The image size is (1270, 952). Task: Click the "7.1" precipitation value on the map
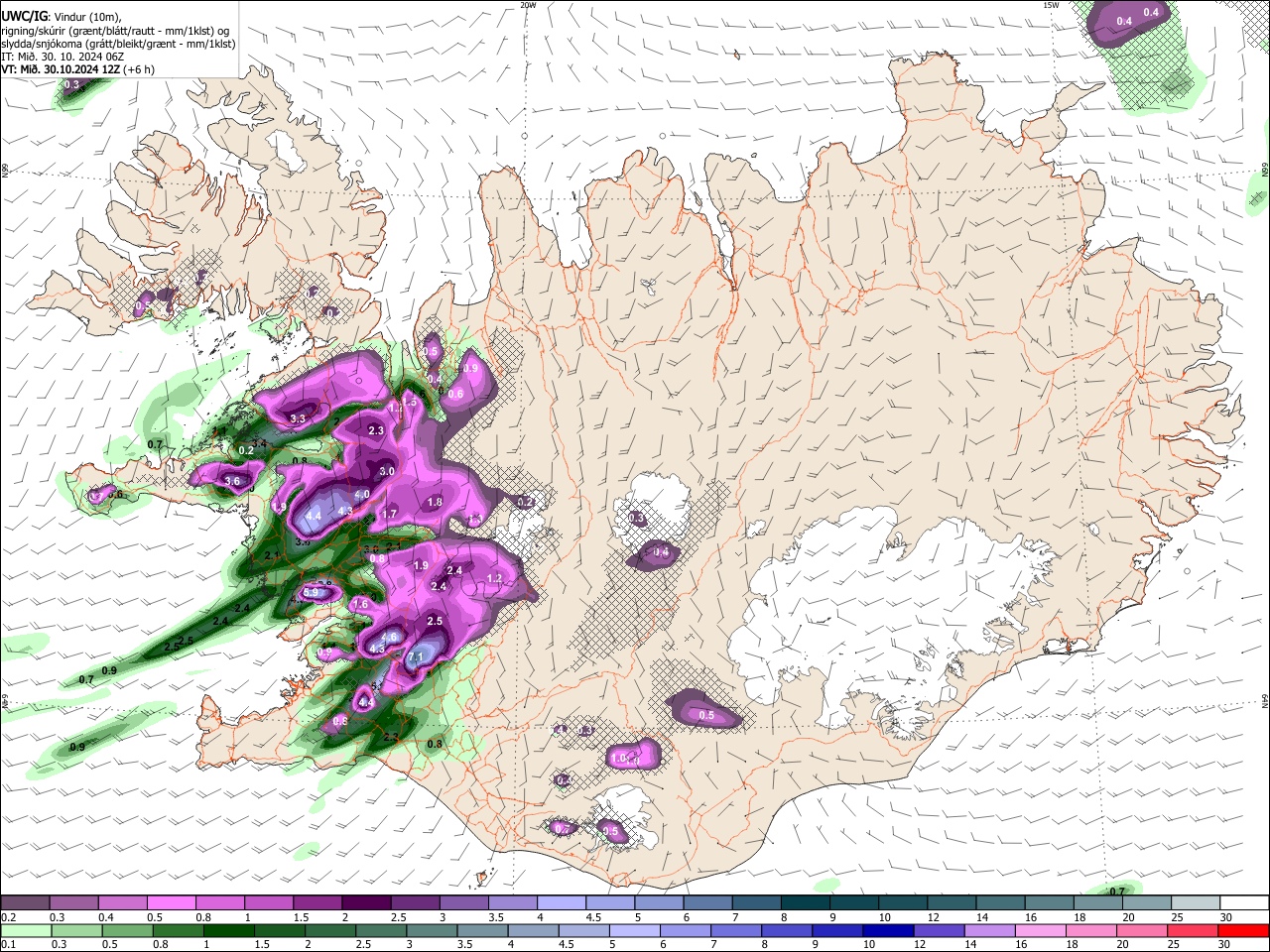(416, 656)
